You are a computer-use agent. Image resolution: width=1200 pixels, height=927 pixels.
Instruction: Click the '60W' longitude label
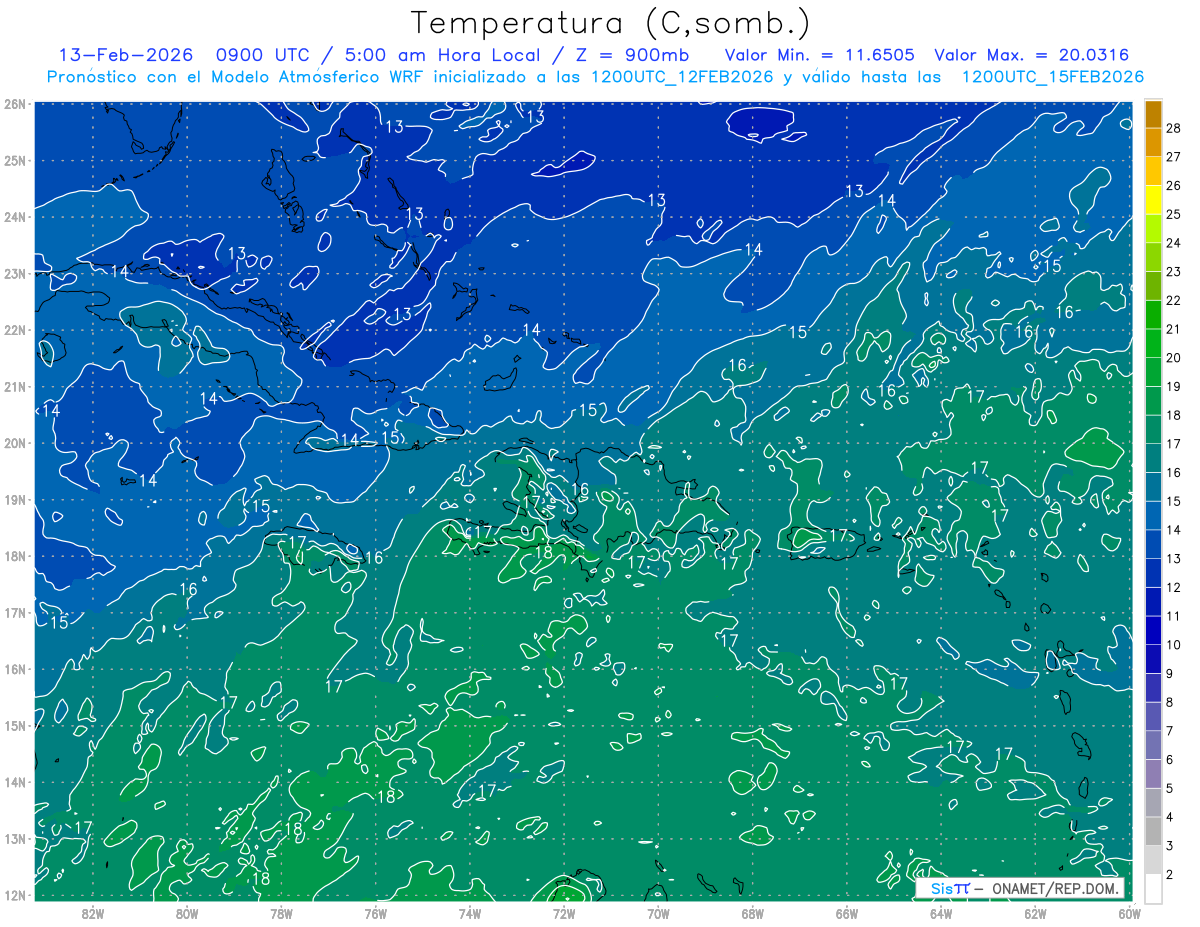(1129, 913)
